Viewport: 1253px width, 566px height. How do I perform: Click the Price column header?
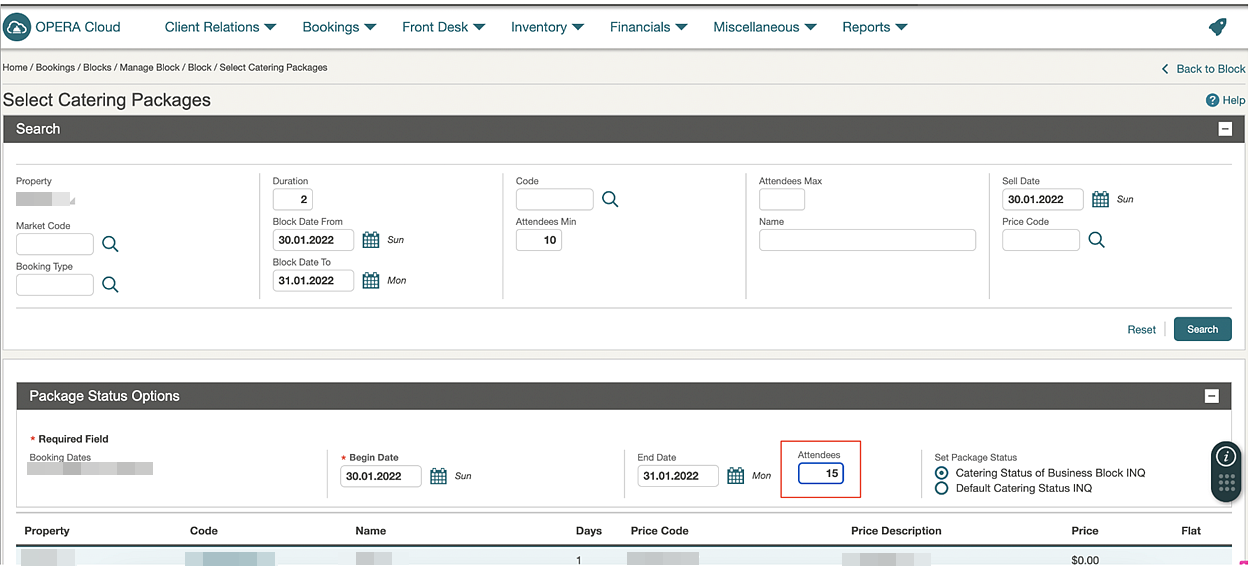(x=1085, y=531)
